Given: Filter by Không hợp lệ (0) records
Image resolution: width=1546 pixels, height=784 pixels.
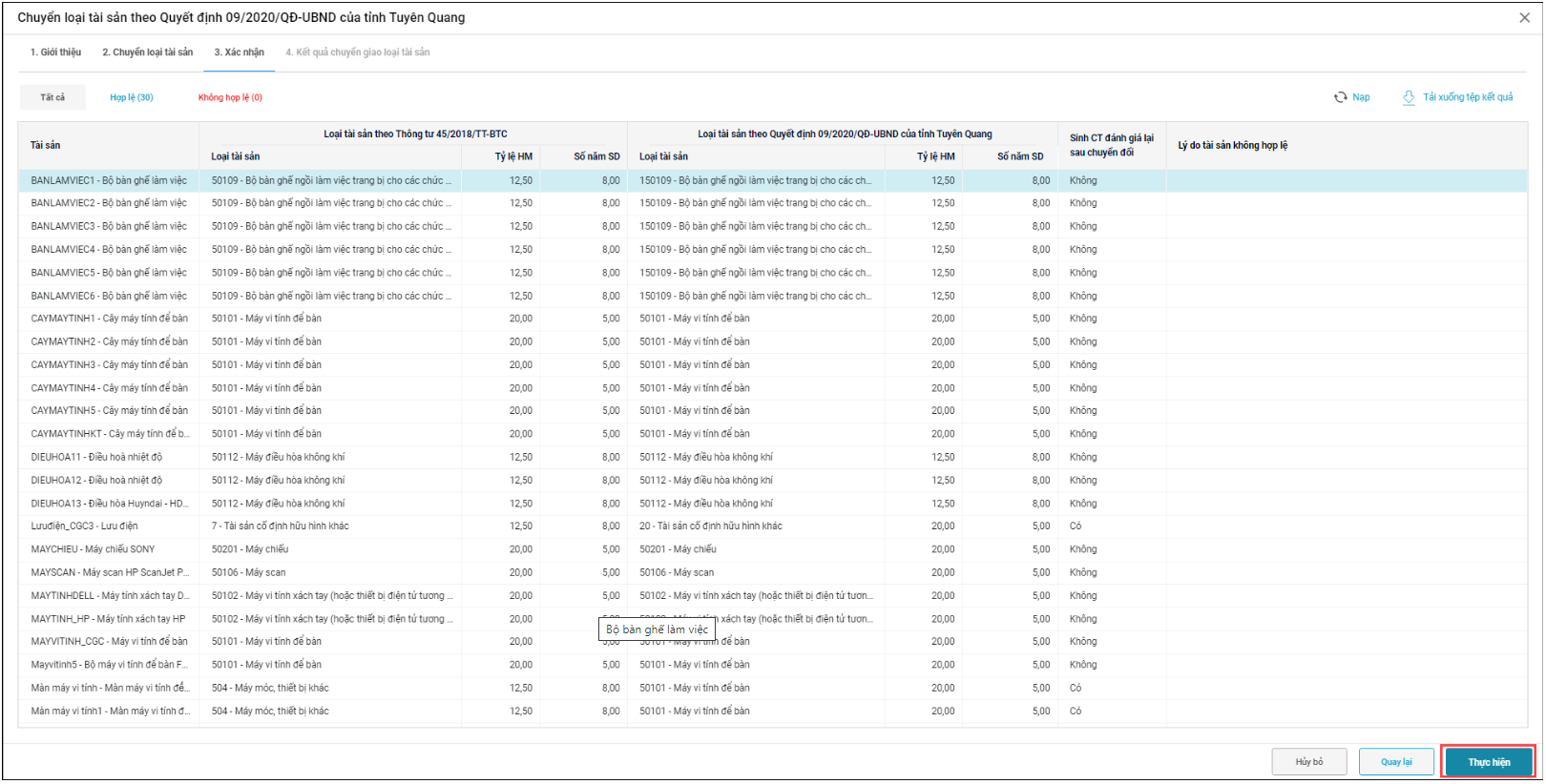Looking at the screenshot, I should [230, 97].
